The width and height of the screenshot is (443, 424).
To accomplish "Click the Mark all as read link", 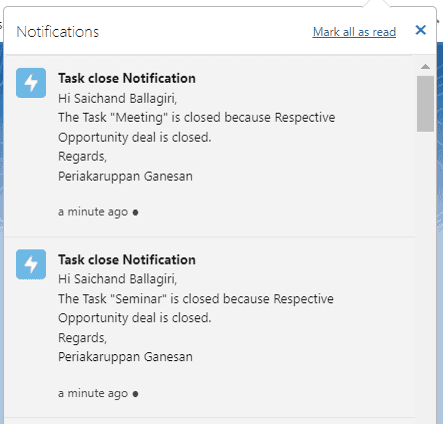I will coord(354,32).
